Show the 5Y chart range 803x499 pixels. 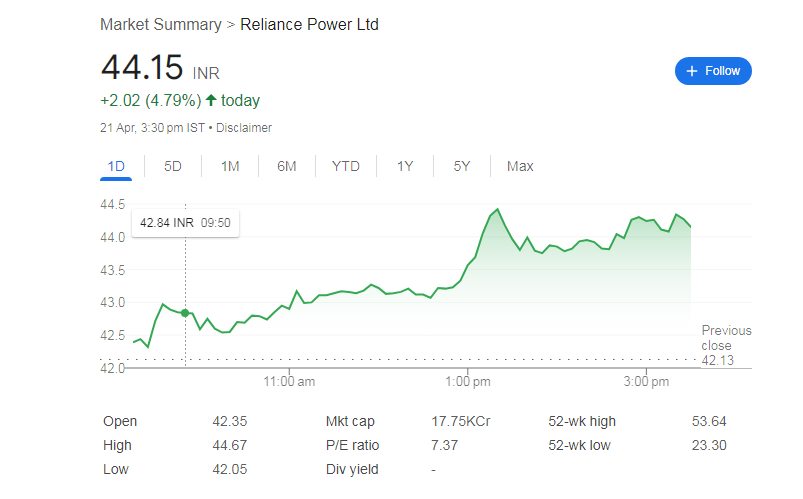tap(461, 167)
